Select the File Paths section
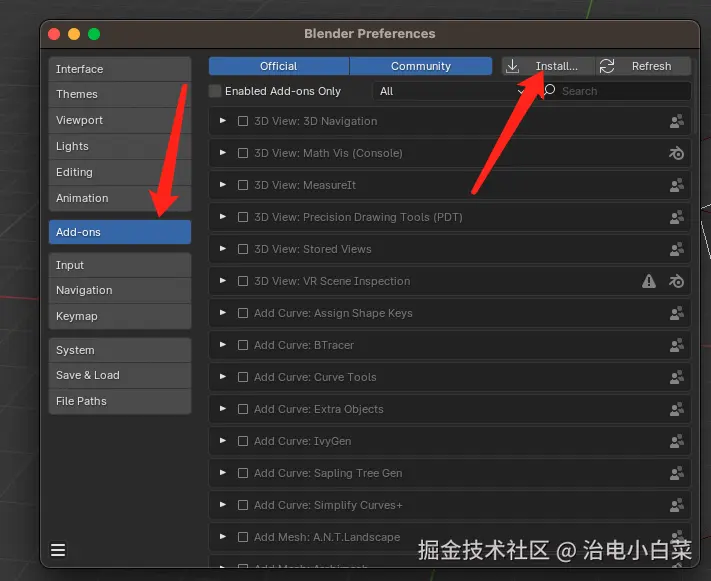711x581 pixels. point(120,401)
